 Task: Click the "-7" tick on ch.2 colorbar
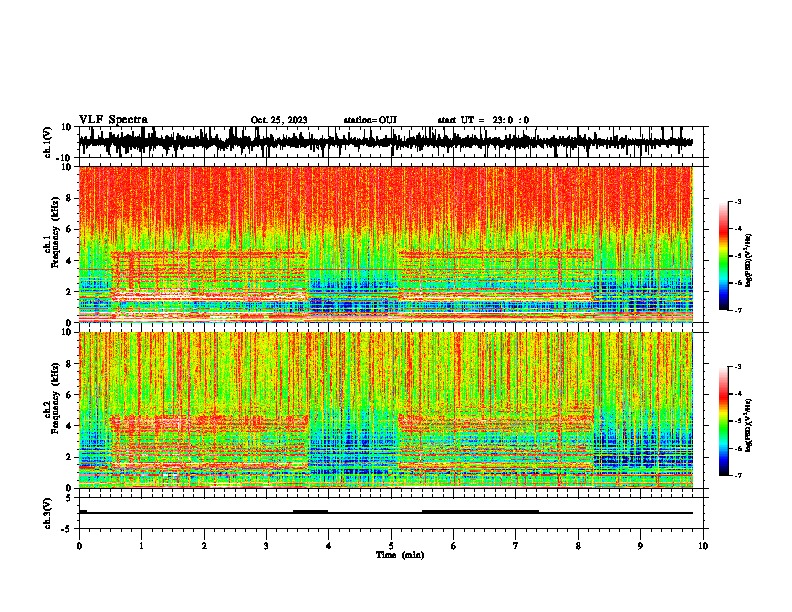737,475
